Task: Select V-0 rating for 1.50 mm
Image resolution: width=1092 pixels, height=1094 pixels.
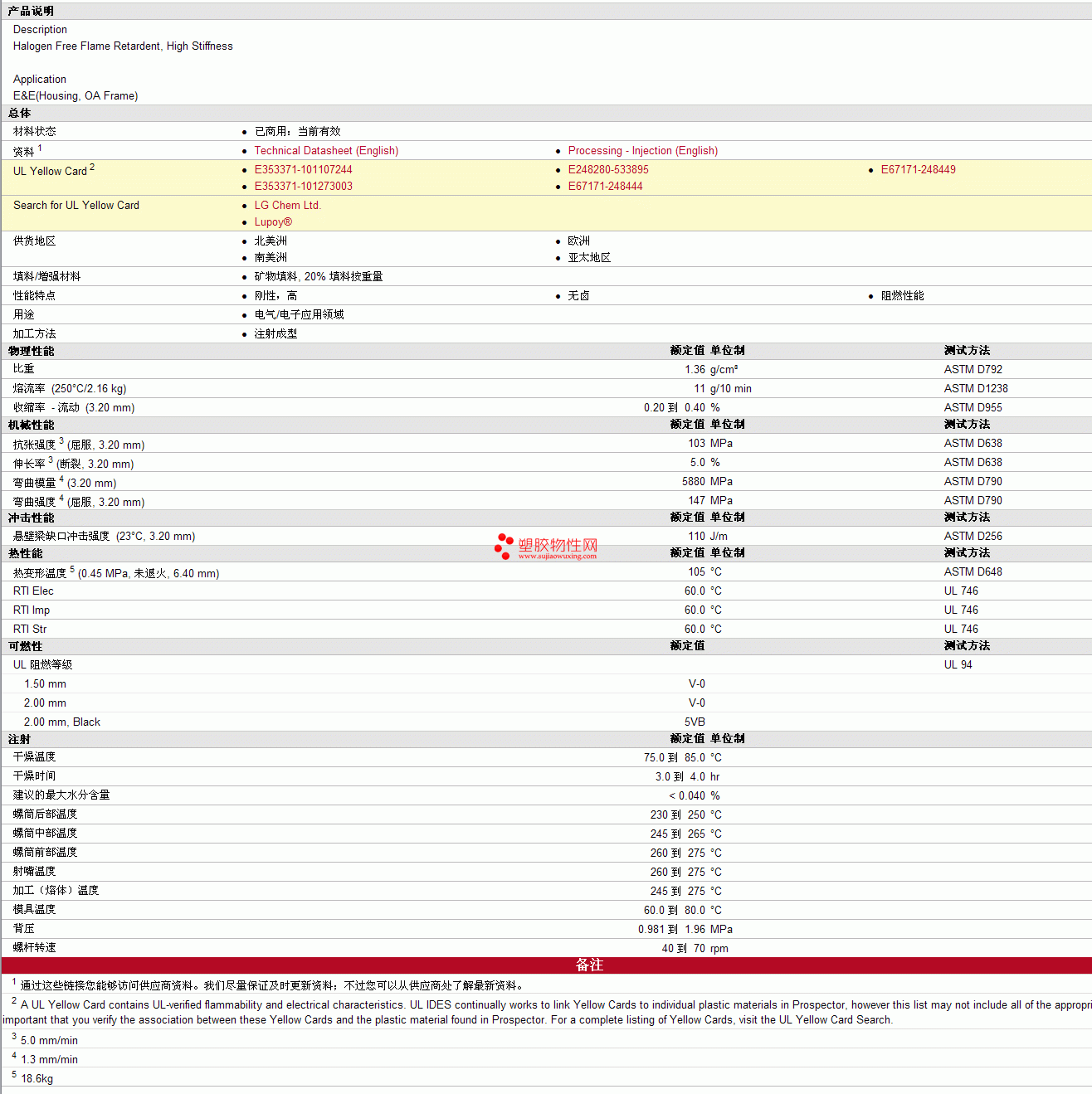Action: coord(697,684)
